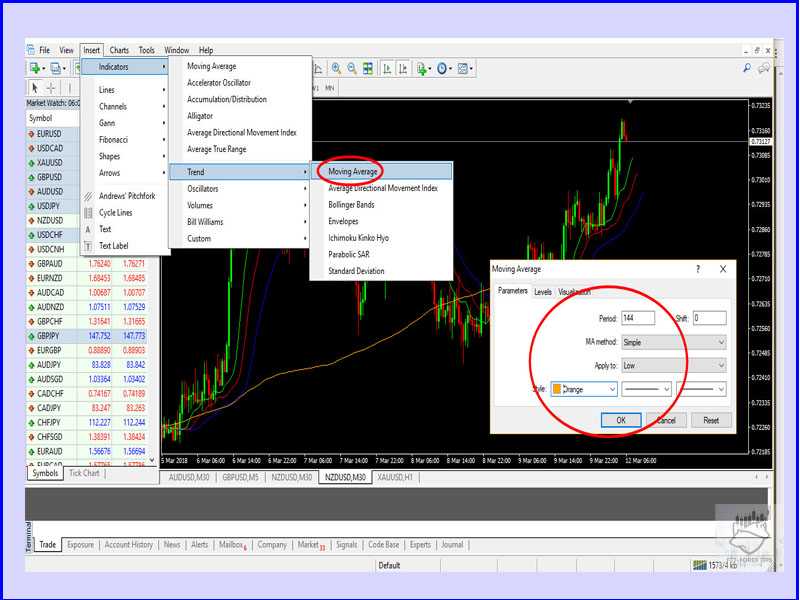800x600 pixels.
Task: Expand the Gann submenu
Action: (x=125, y=123)
